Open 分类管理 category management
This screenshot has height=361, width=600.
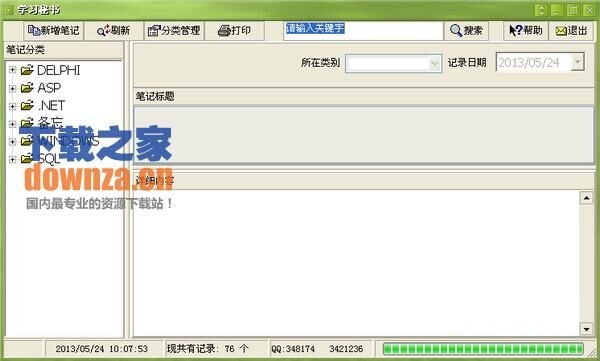click(x=174, y=31)
